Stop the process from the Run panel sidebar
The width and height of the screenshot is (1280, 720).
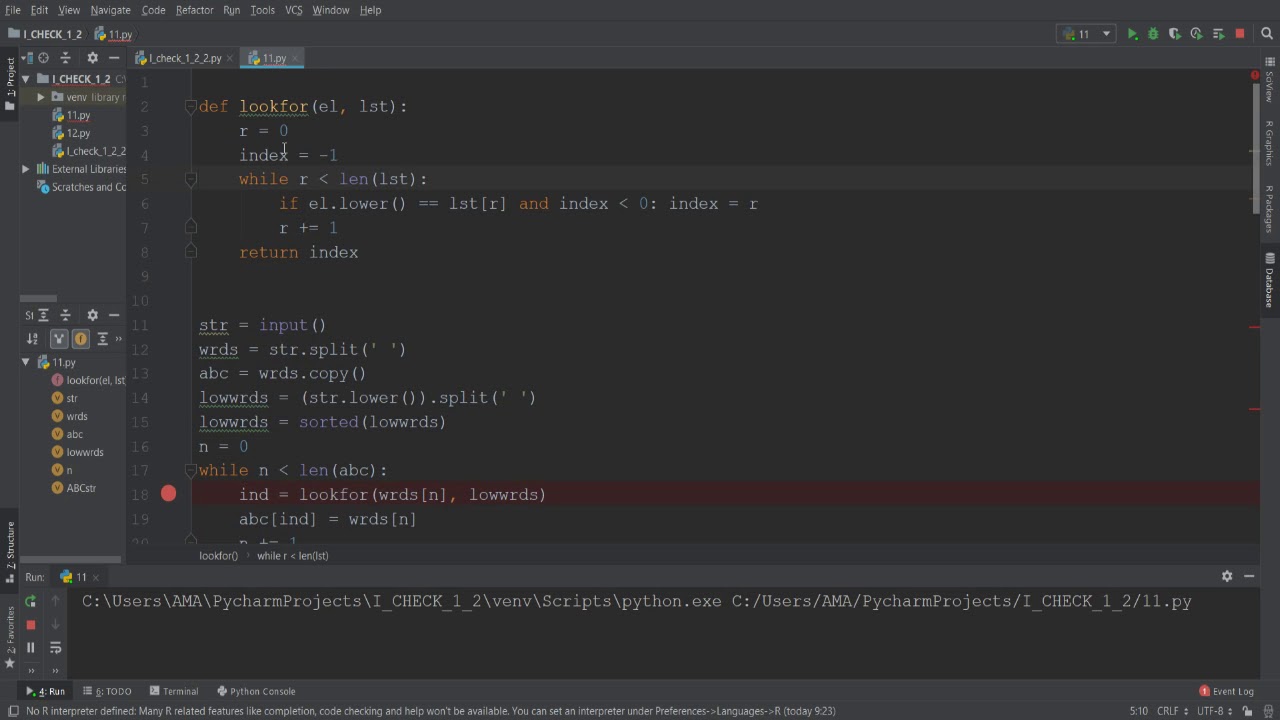30,624
